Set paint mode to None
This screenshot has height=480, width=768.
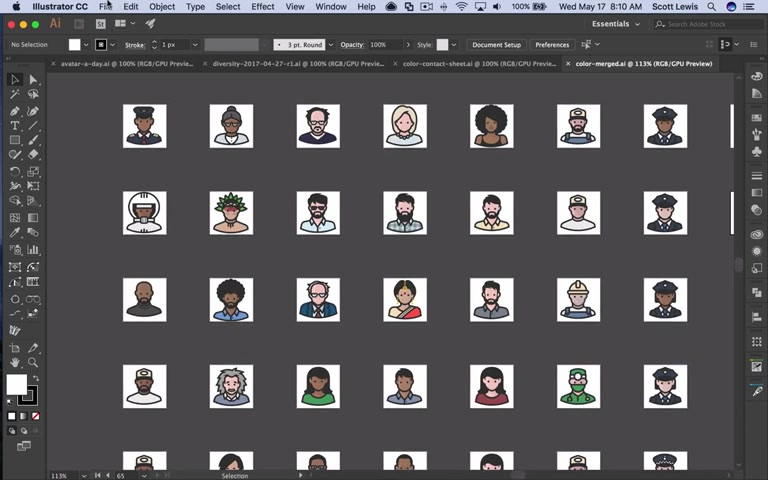[x=36, y=416]
